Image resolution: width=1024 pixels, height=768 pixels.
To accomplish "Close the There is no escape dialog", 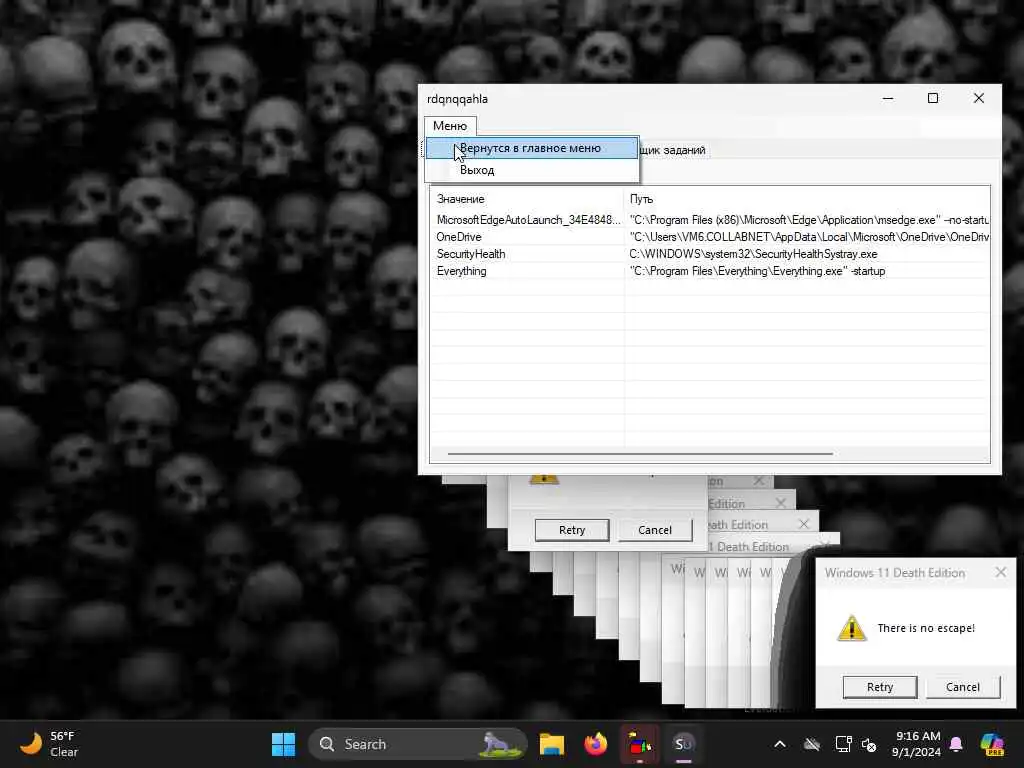I will 1000,573.
